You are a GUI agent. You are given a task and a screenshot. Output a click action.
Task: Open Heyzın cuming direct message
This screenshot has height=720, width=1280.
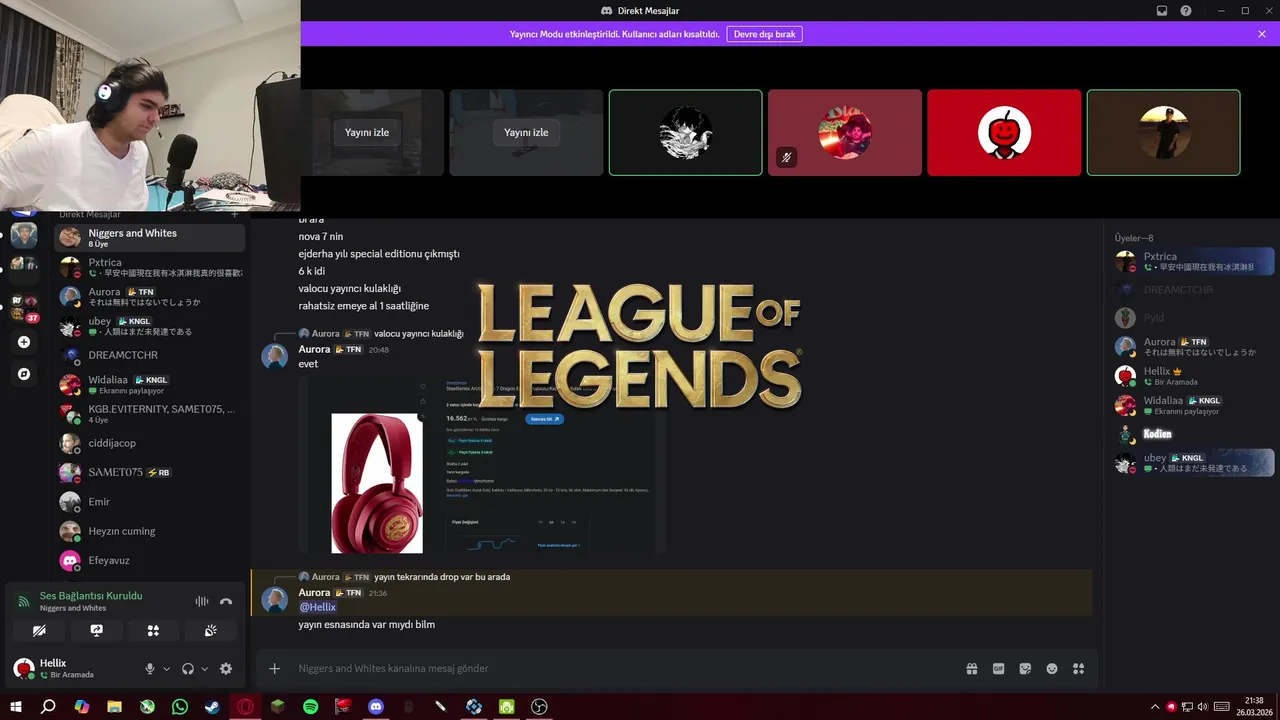[x=150, y=531]
